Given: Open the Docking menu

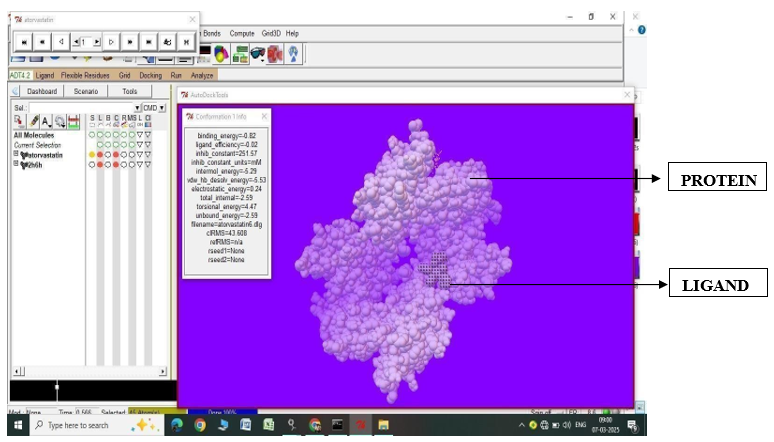Looking at the screenshot, I should point(150,75).
